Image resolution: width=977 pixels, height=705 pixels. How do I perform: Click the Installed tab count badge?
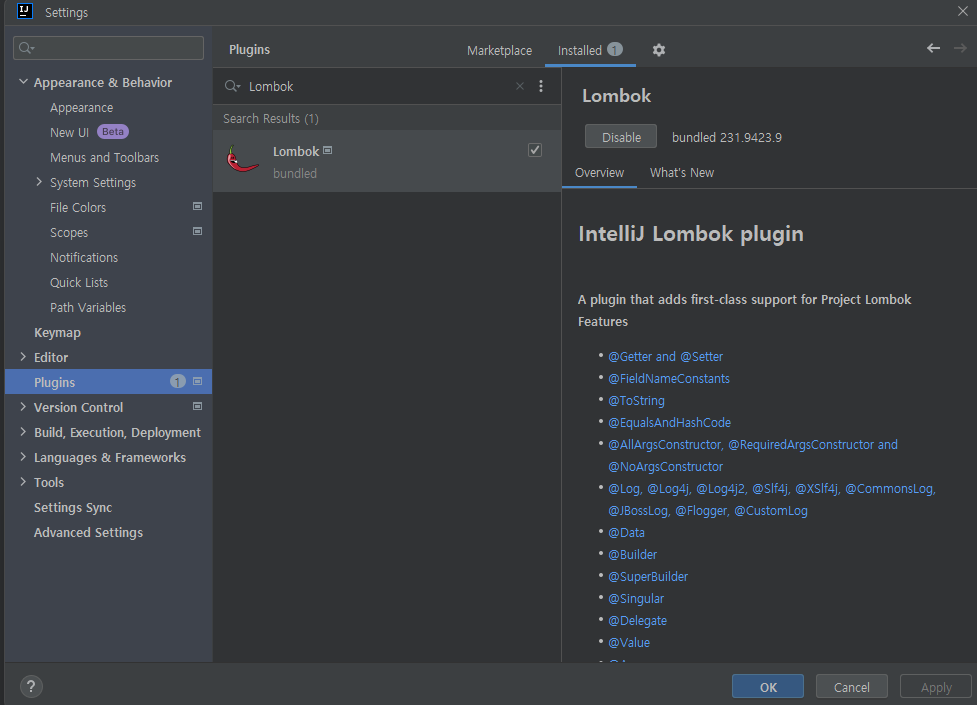tap(615, 49)
